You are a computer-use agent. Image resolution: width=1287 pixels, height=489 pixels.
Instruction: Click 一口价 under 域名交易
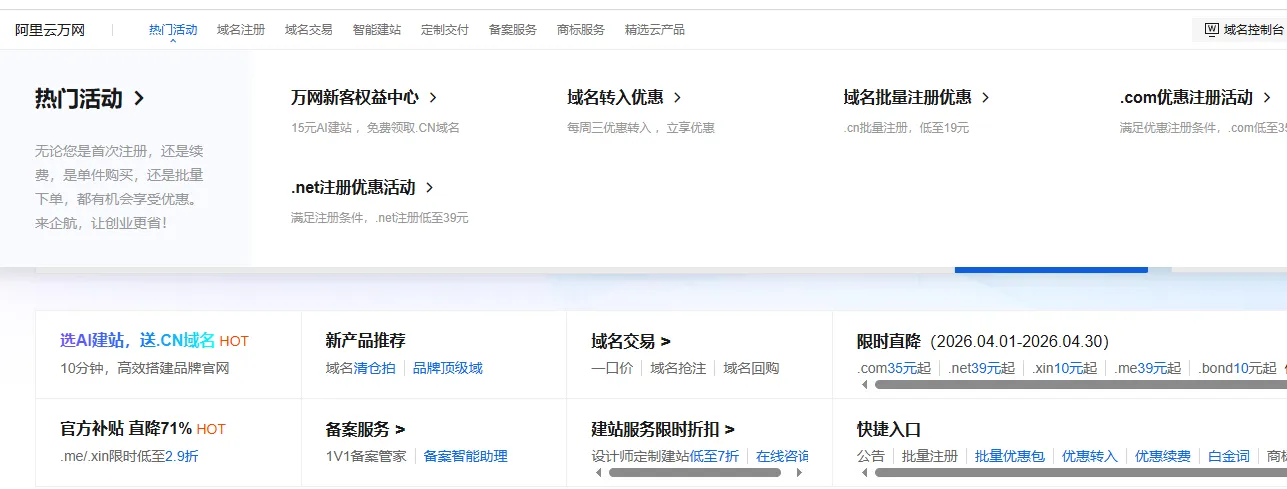(x=612, y=368)
